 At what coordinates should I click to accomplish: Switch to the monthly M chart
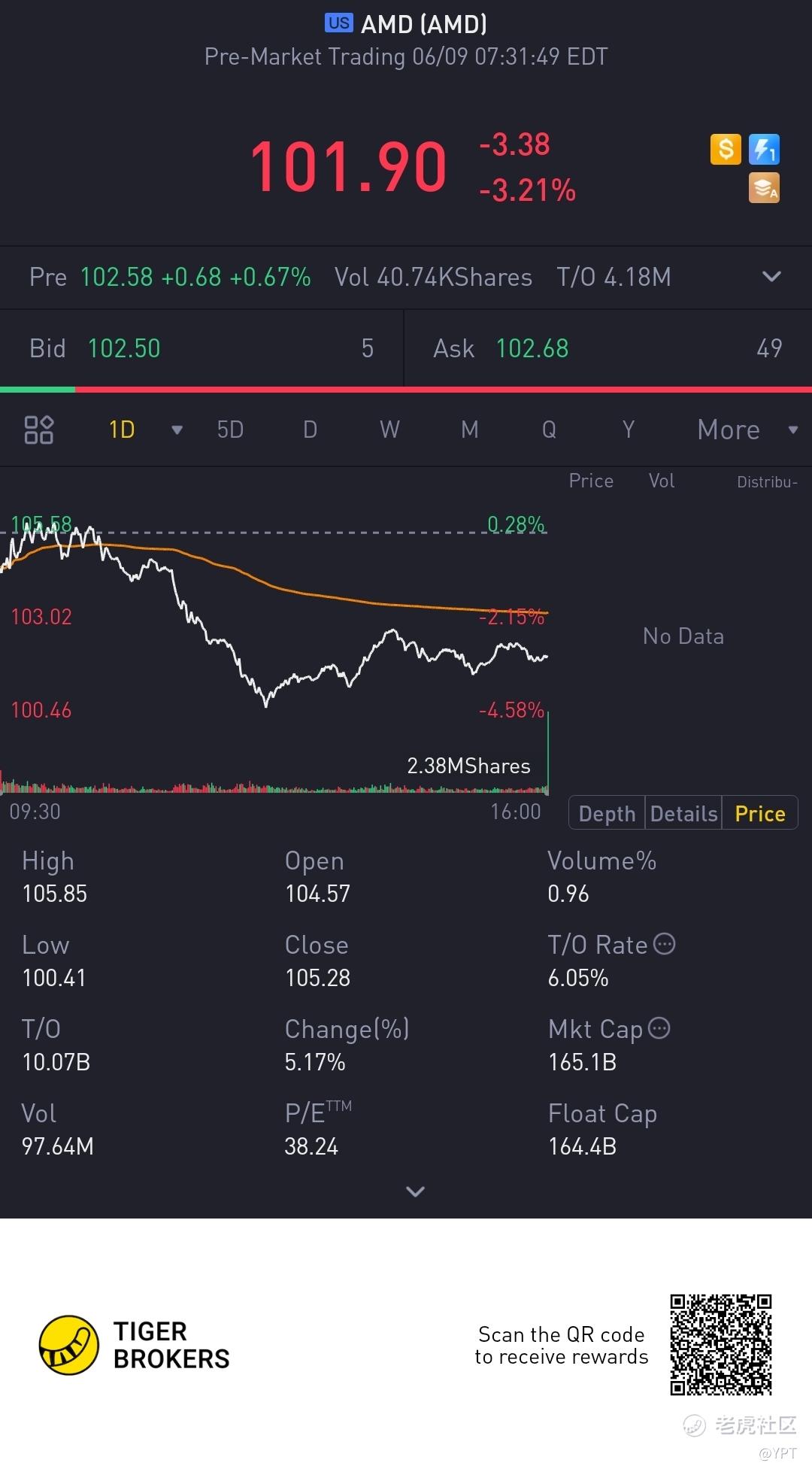(470, 430)
